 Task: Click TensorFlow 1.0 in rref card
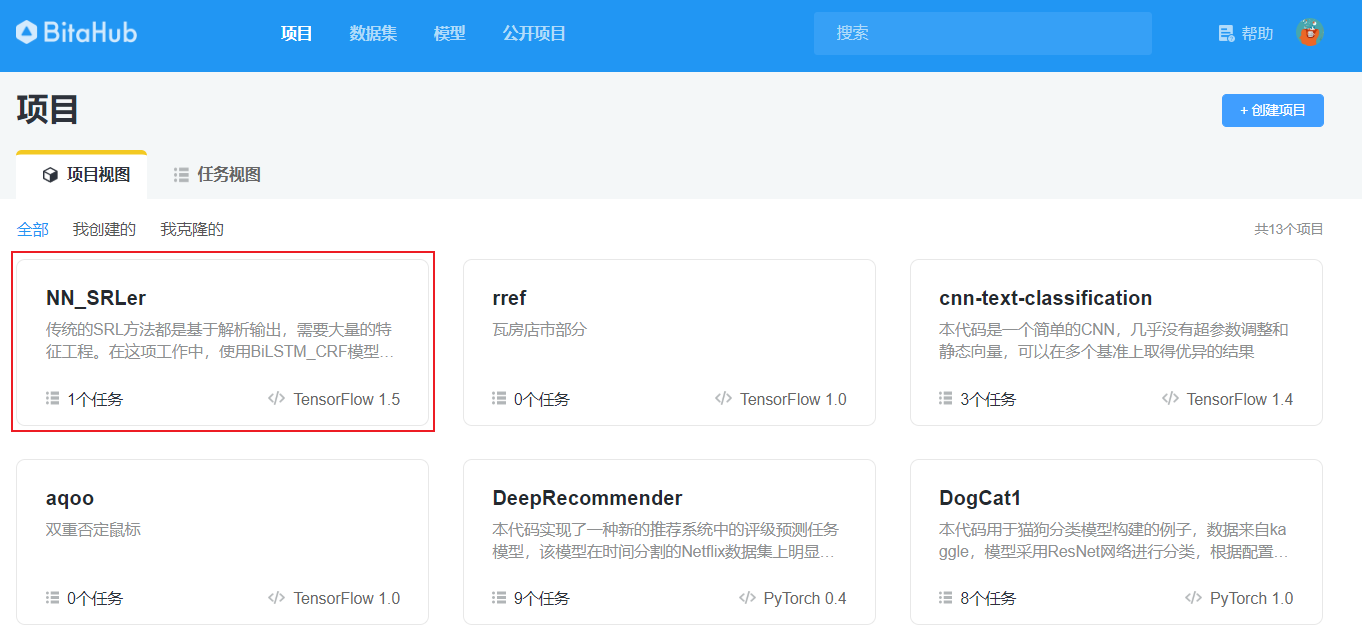793,399
